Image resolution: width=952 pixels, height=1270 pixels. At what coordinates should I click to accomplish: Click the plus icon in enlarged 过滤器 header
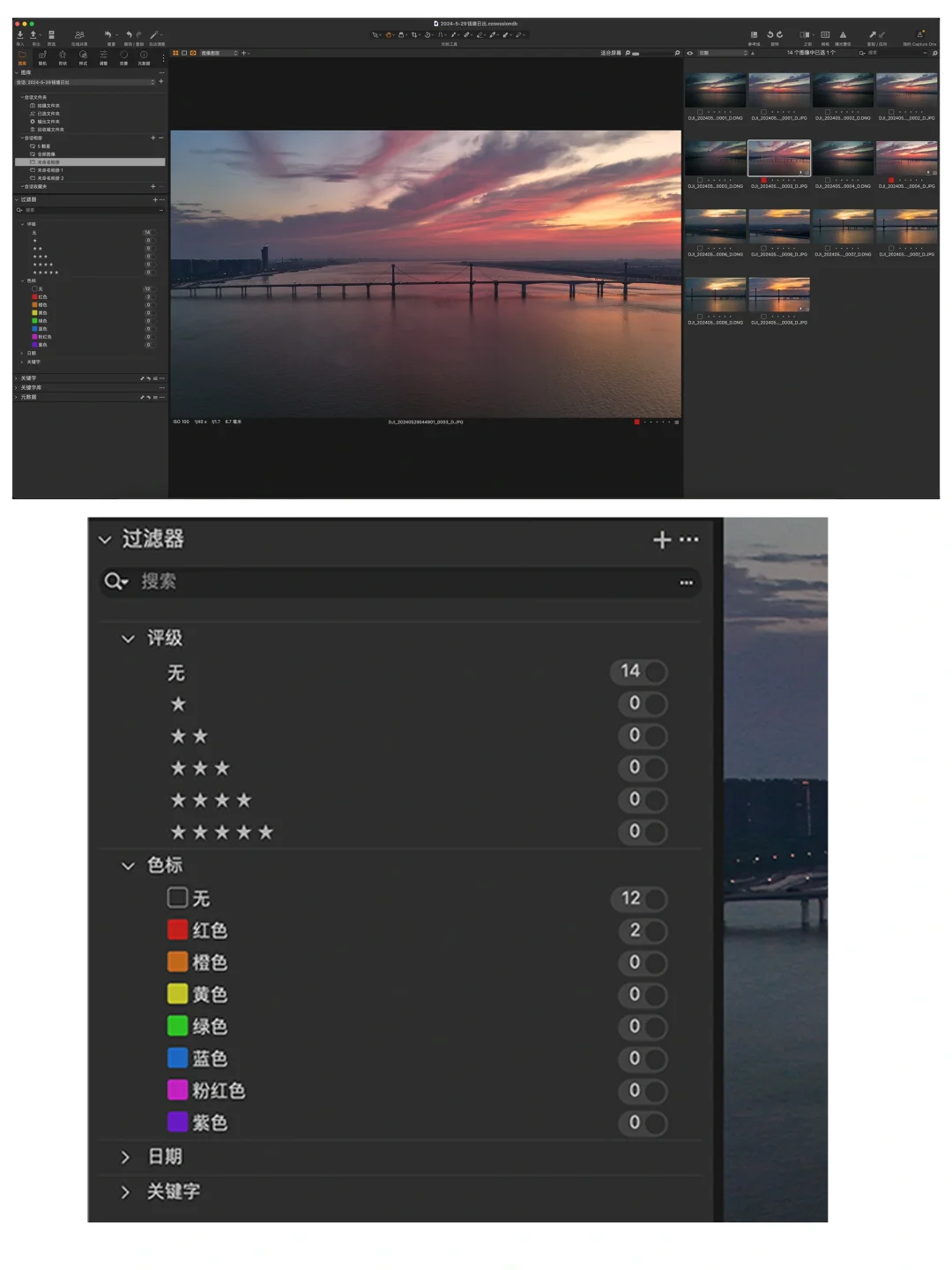point(662,539)
